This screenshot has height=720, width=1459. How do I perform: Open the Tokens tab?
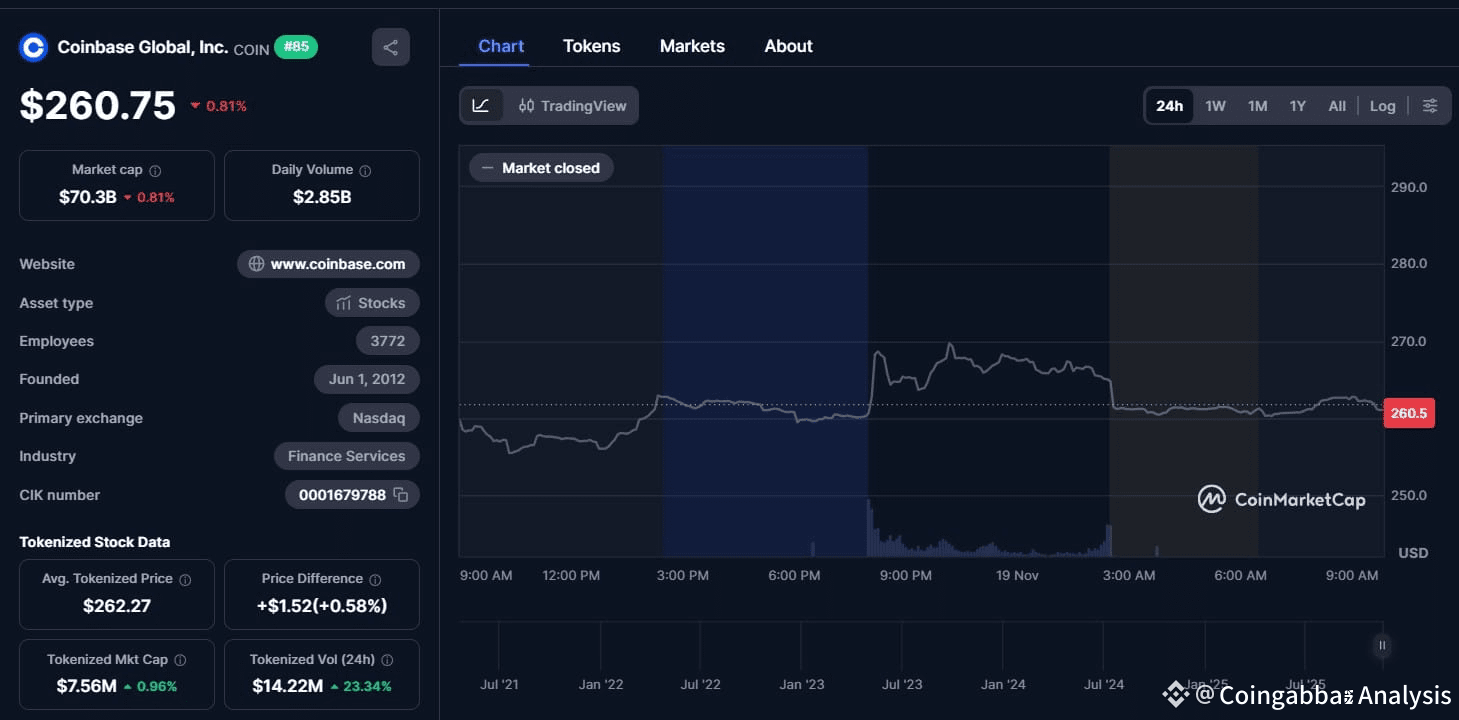click(x=592, y=46)
